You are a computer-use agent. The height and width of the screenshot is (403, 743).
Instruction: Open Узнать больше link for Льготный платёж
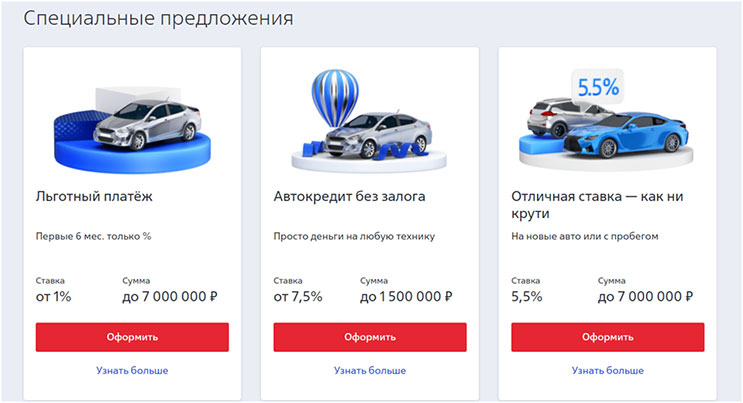[132, 370]
